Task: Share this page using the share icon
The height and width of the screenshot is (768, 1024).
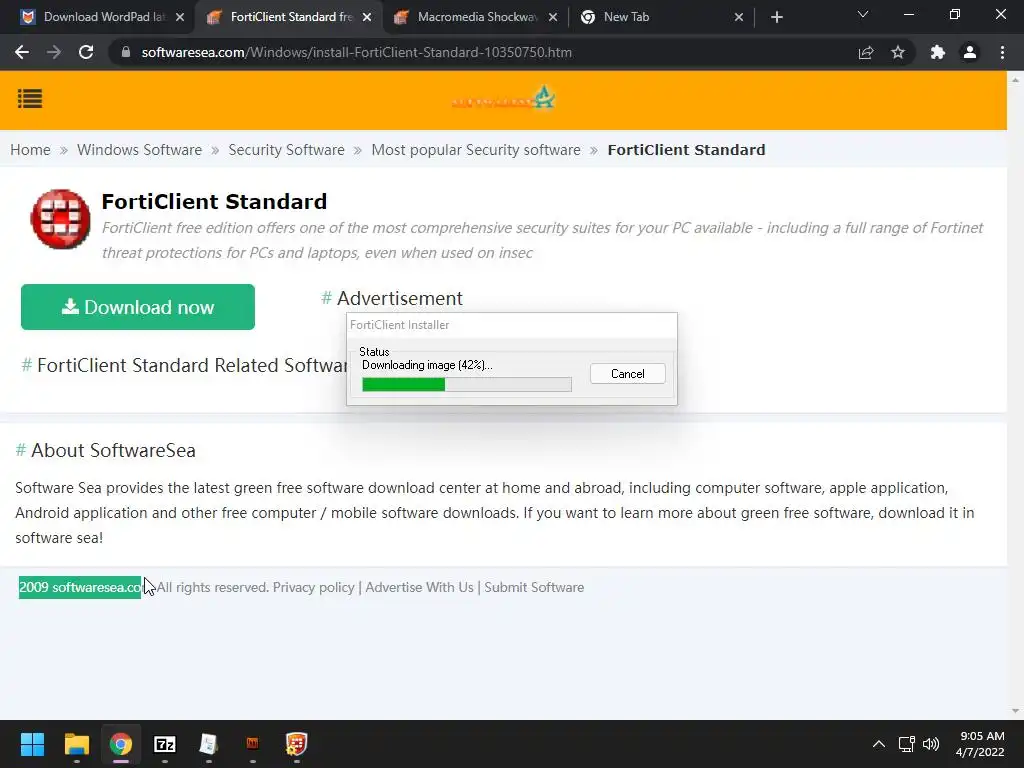Action: point(866,52)
